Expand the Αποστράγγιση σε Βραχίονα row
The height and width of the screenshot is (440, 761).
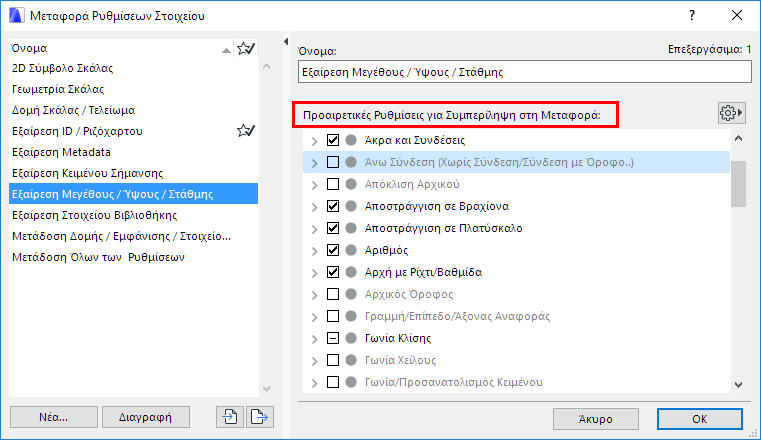(315, 206)
